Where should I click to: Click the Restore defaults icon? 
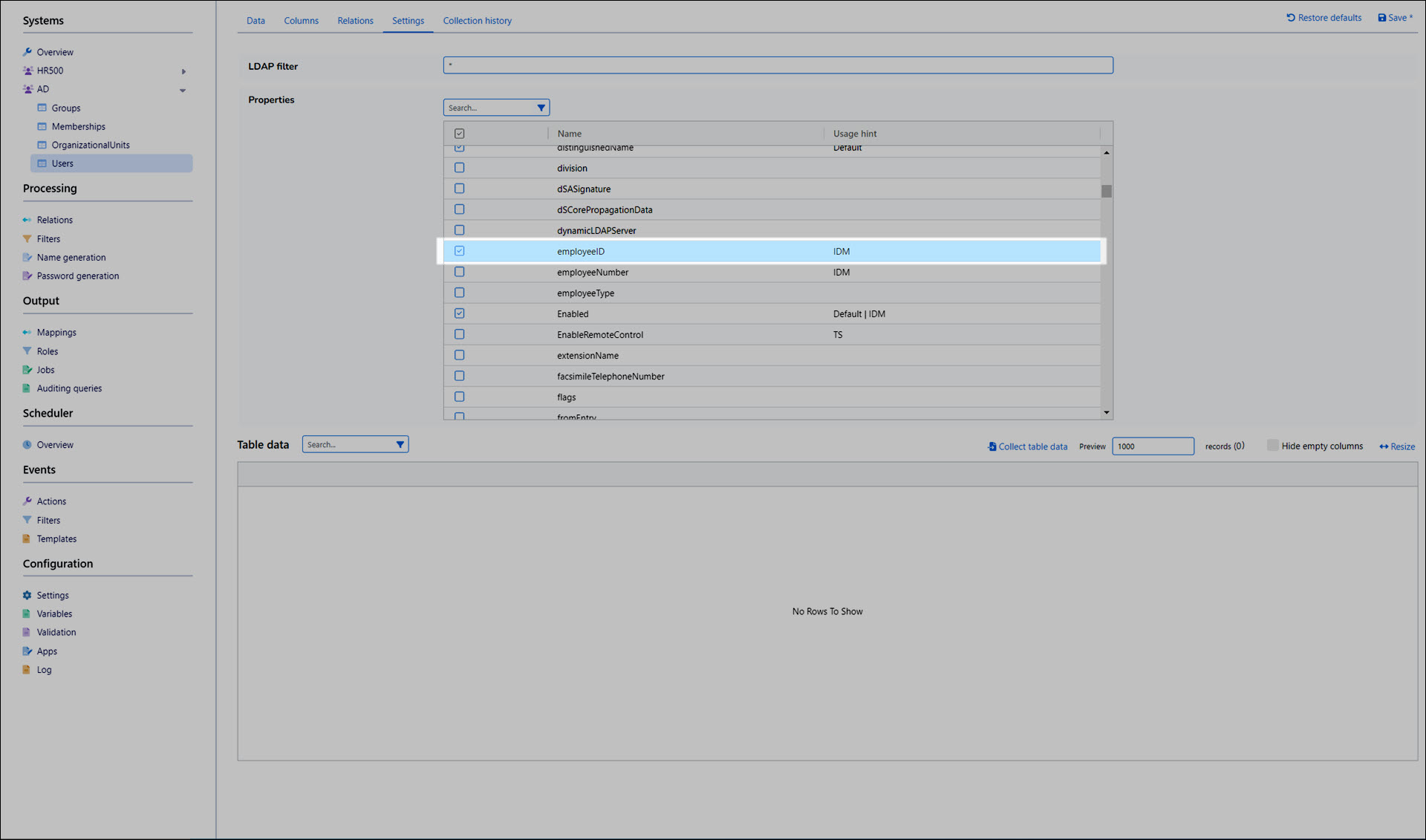tap(1291, 18)
